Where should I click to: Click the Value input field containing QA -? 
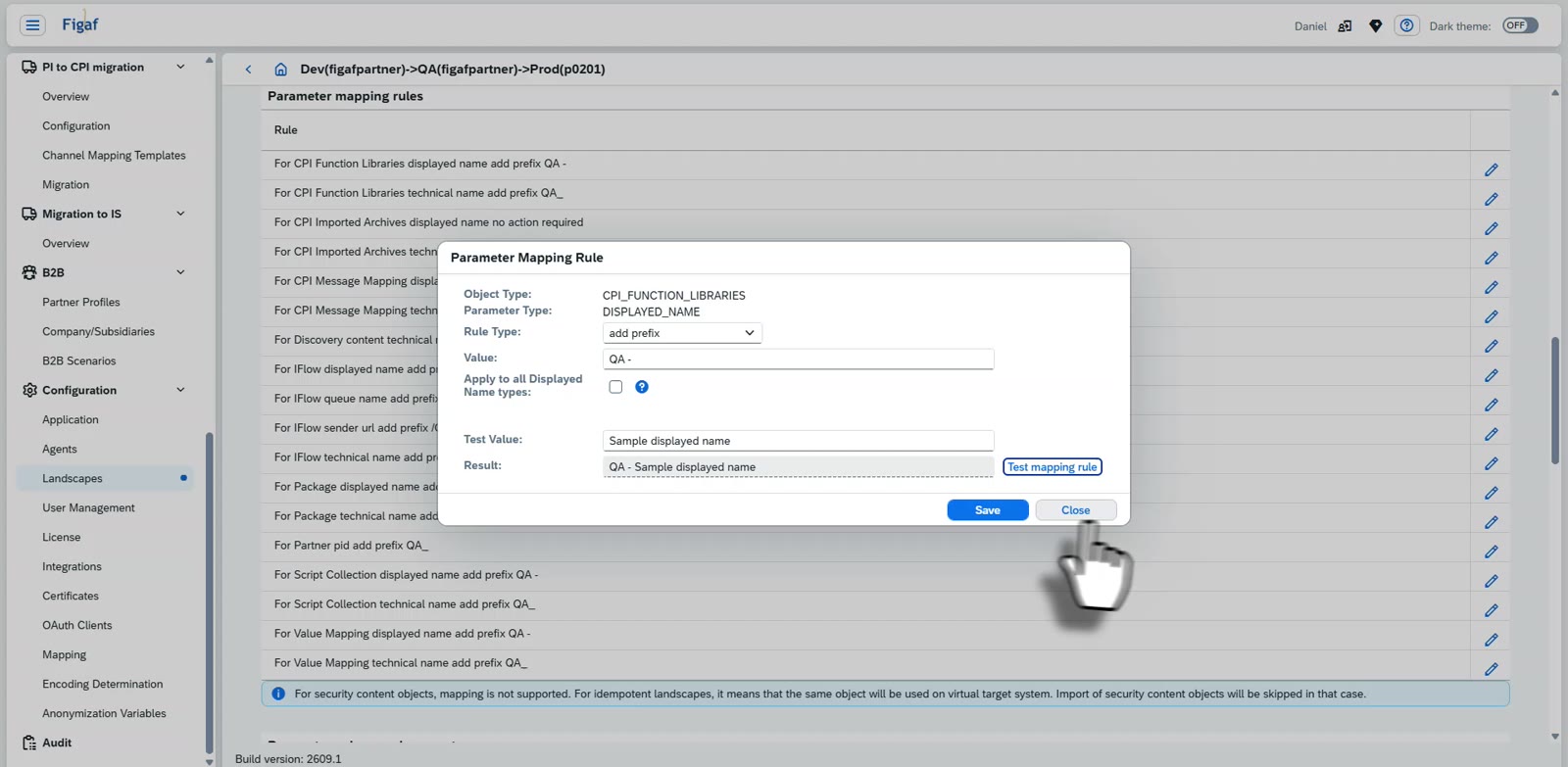(x=798, y=360)
